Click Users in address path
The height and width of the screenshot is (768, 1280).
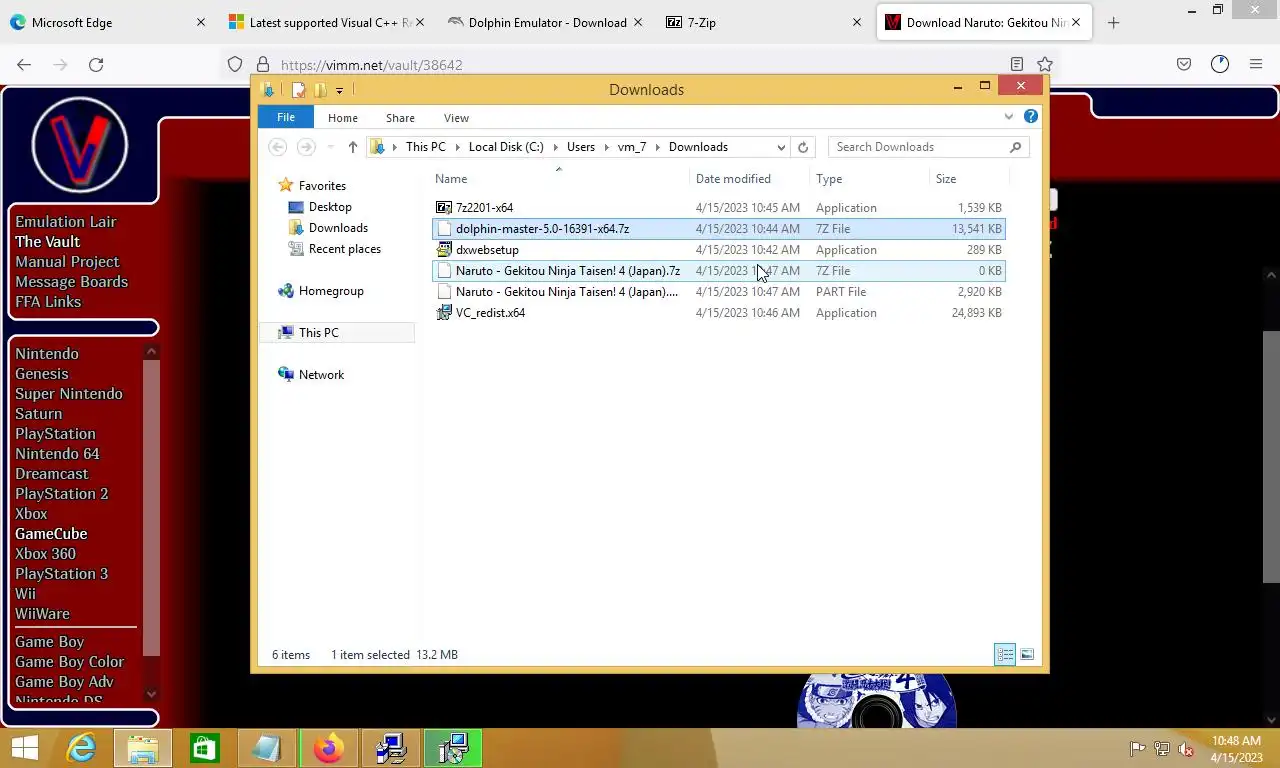tap(580, 147)
